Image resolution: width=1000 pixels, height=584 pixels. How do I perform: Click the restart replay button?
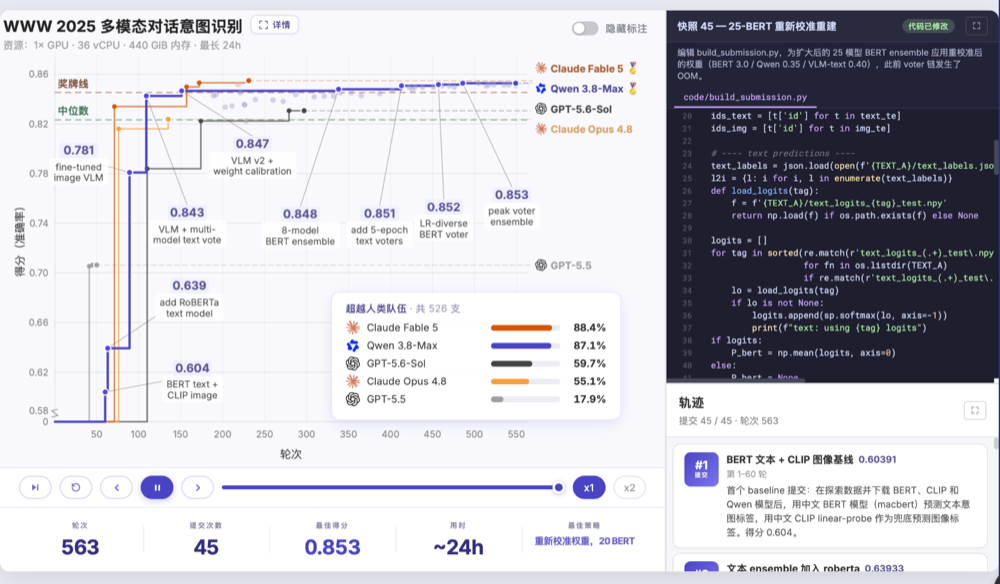pos(76,487)
